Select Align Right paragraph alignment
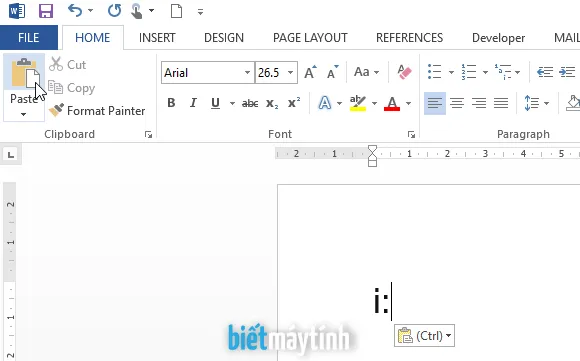 click(x=479, y=103)
